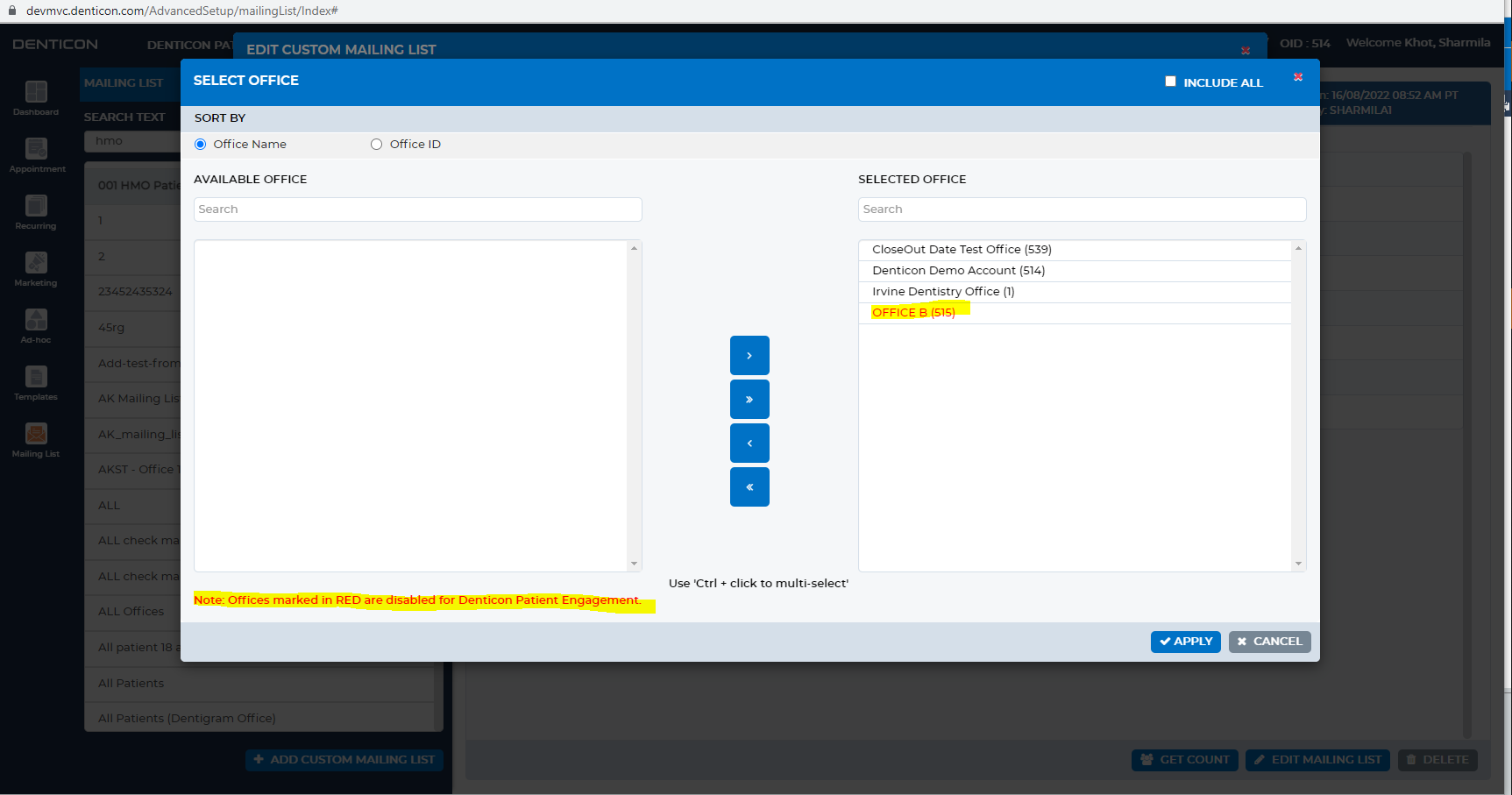Focus the Selected Office search field

[1082, 209]
